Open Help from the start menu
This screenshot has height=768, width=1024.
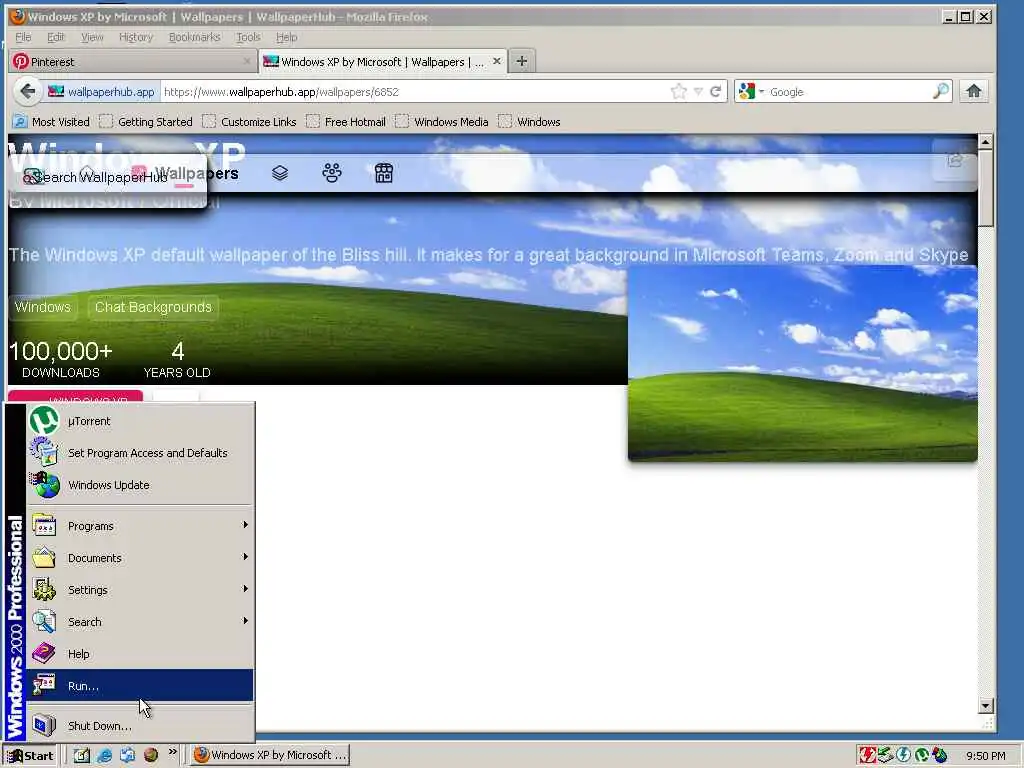140,654
